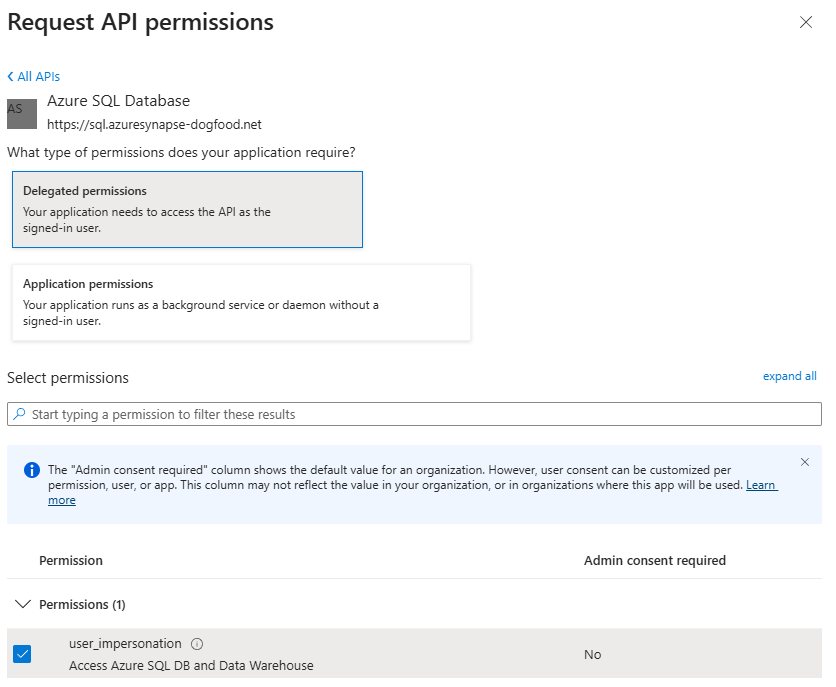
Task: Collapse the Permissions (1) group chevron
Action: (22, 604)
